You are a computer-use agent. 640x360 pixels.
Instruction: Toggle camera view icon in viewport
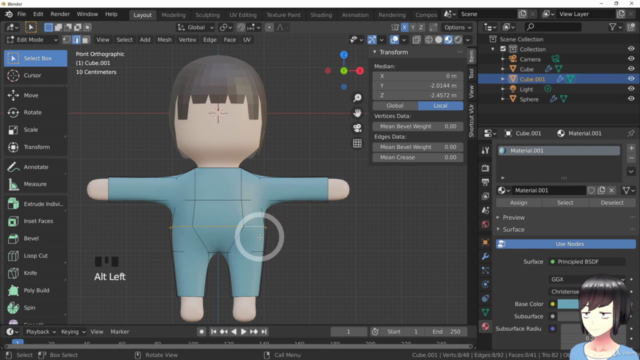pos(357,128)
